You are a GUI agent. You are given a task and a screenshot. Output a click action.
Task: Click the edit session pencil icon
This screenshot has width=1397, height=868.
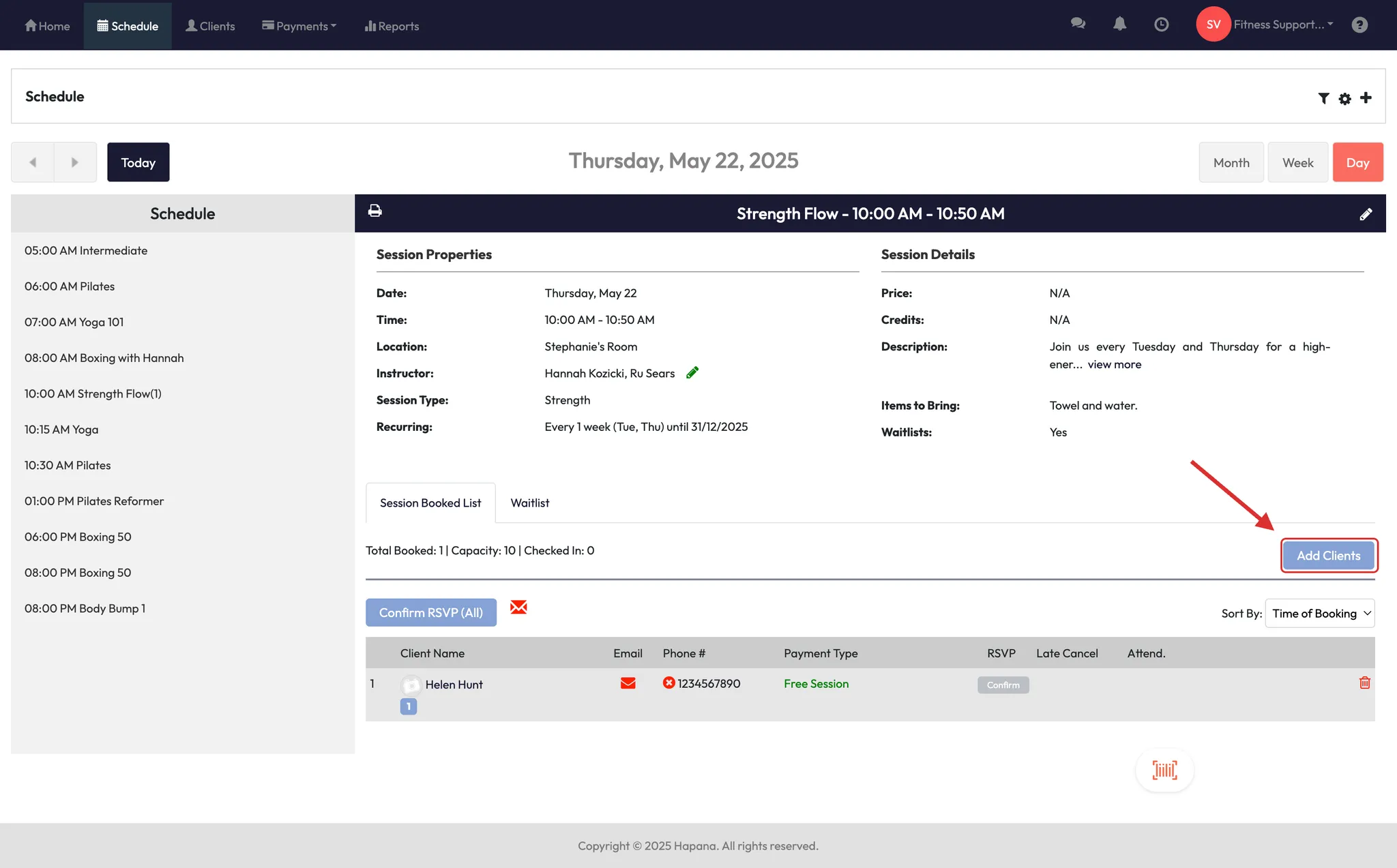click(x=1365, y=214)
